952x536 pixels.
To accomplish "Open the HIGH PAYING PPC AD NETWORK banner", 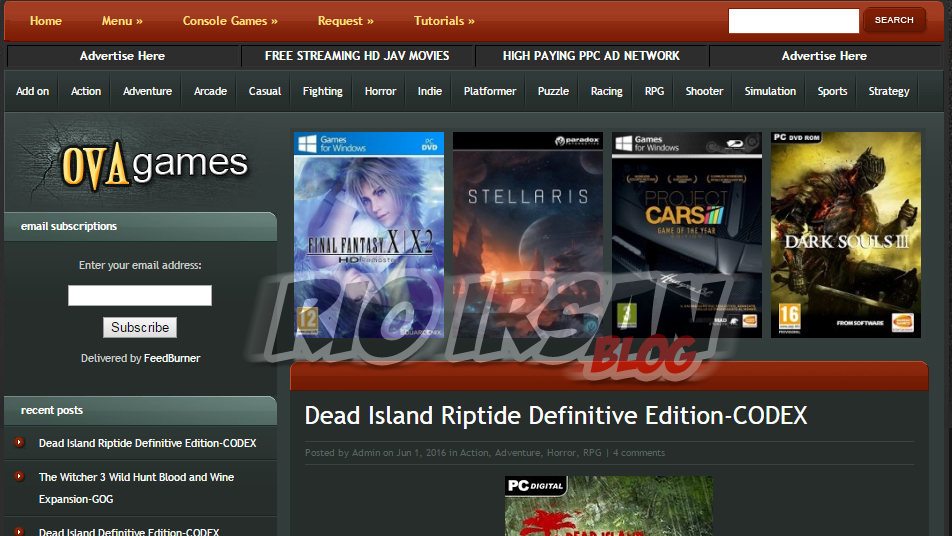I will [x=591, y=56].
